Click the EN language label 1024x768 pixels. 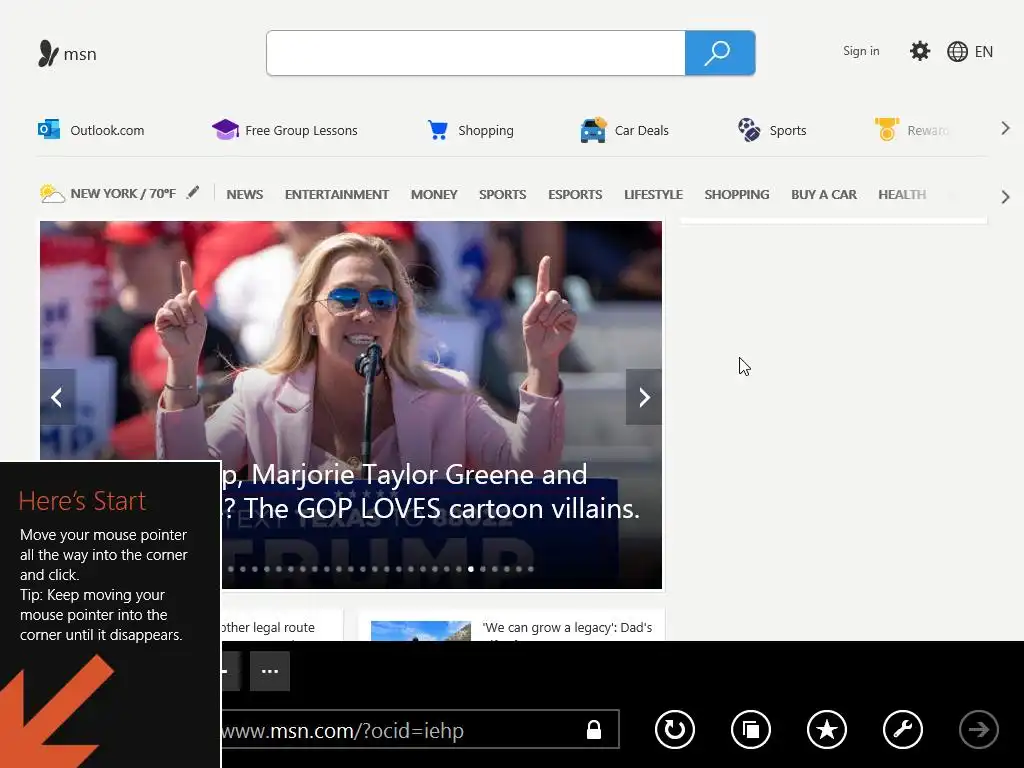[984, 52]
